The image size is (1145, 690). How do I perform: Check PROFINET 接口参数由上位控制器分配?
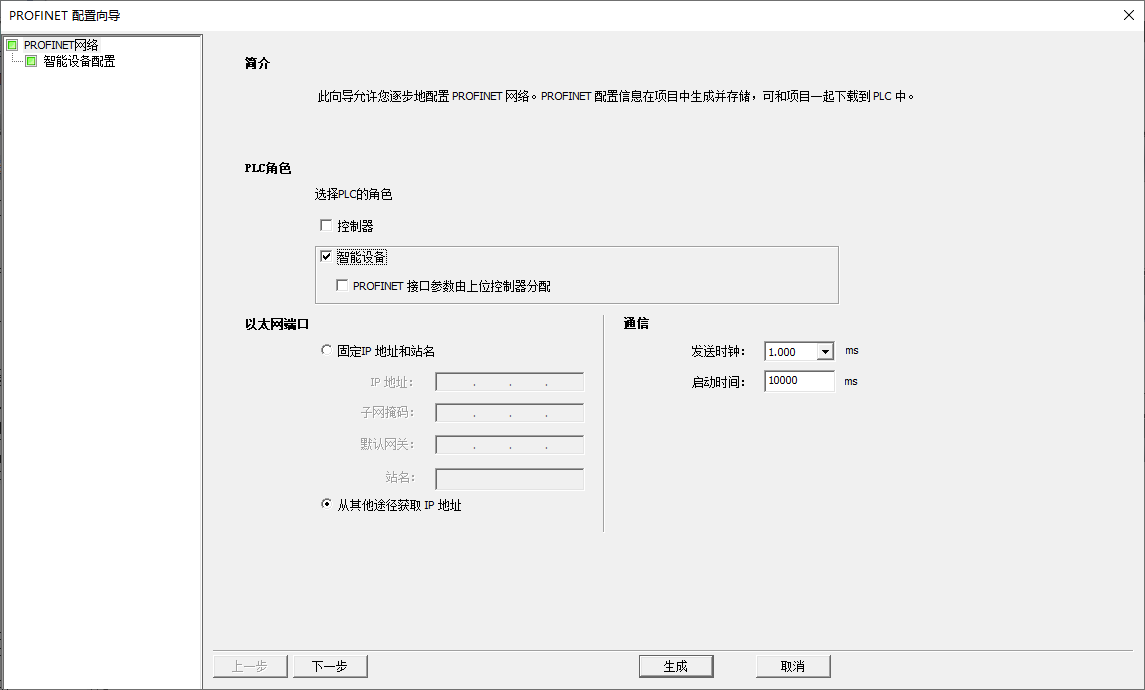pyautogui.click(x=342, y=285)
